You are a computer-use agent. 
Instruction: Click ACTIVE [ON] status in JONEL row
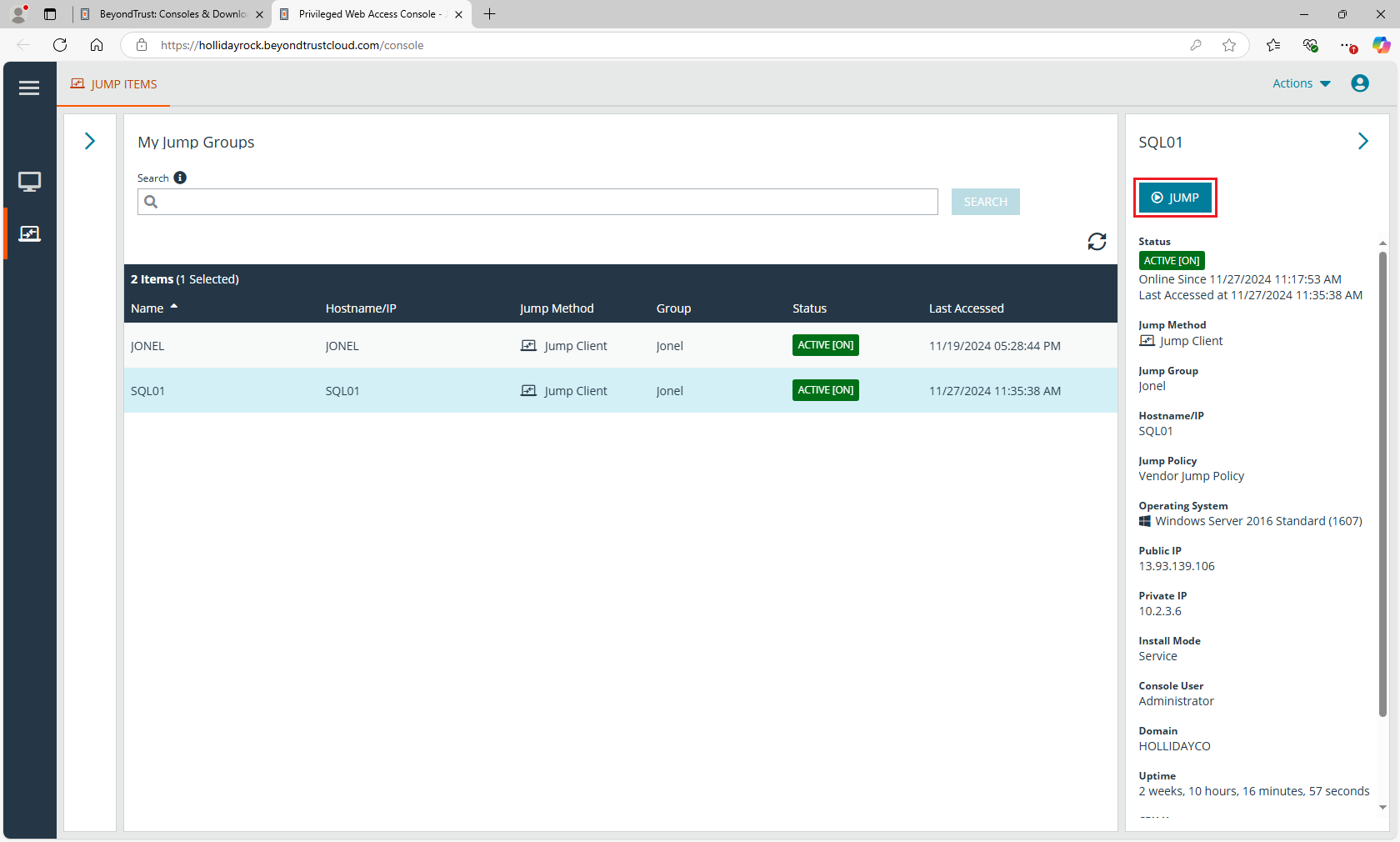[826, 345]
